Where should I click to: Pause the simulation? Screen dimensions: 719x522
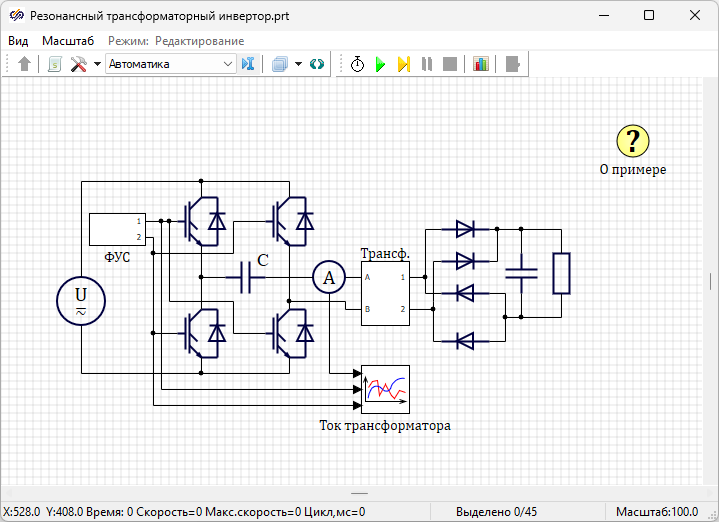[427, 64]
